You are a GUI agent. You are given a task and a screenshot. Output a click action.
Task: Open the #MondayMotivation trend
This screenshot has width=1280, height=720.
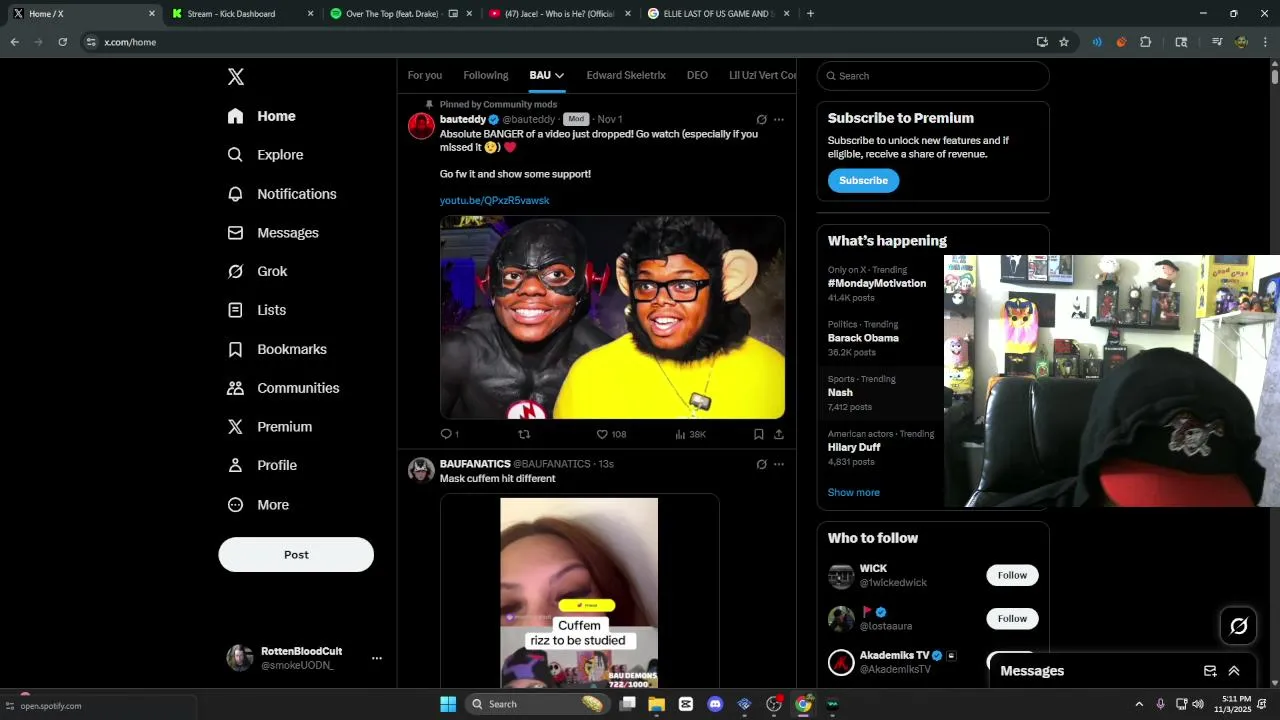click(x=877, y=283)
